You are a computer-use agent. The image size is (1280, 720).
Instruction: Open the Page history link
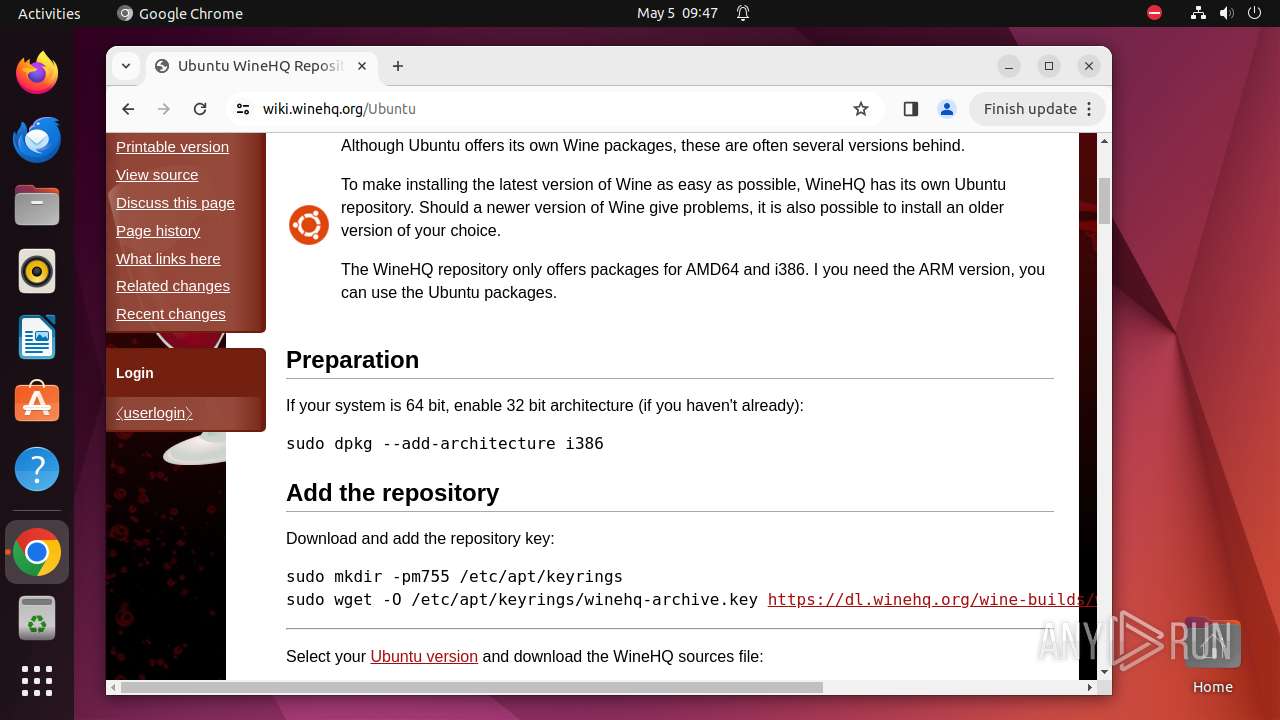coord(158,231)
